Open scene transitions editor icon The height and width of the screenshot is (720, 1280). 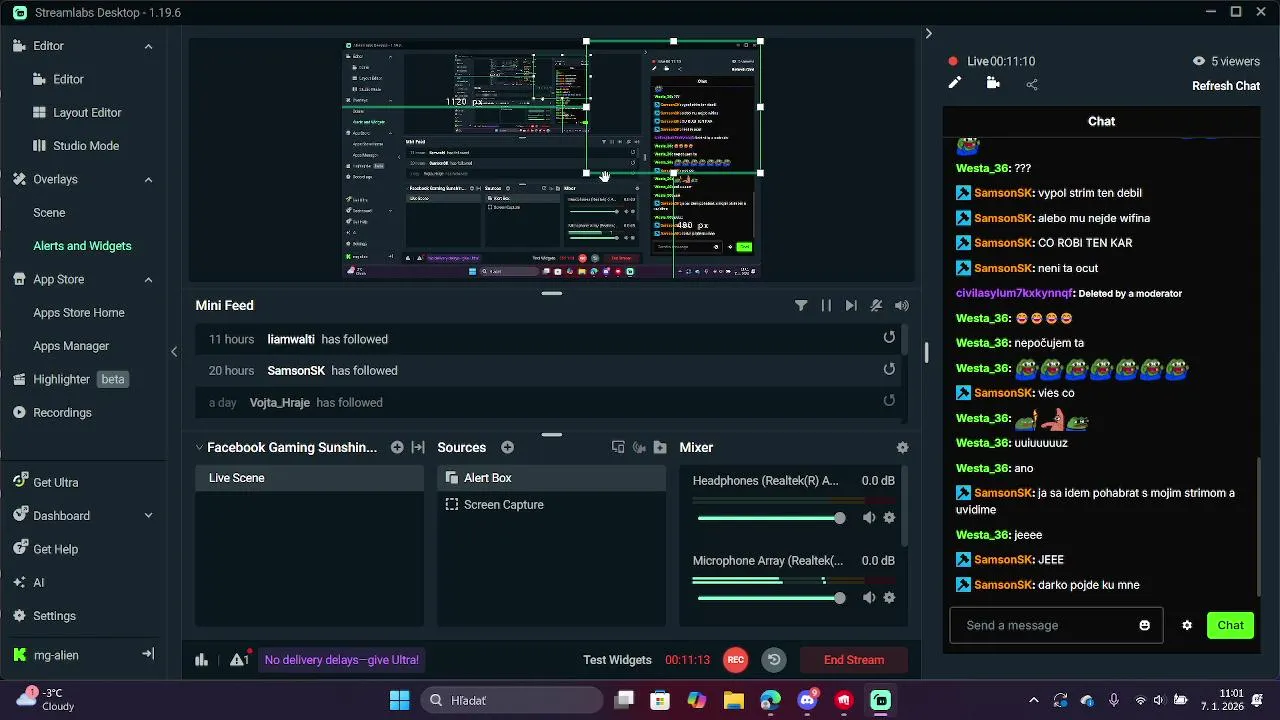pyautogui.click(x=418, y=448)
